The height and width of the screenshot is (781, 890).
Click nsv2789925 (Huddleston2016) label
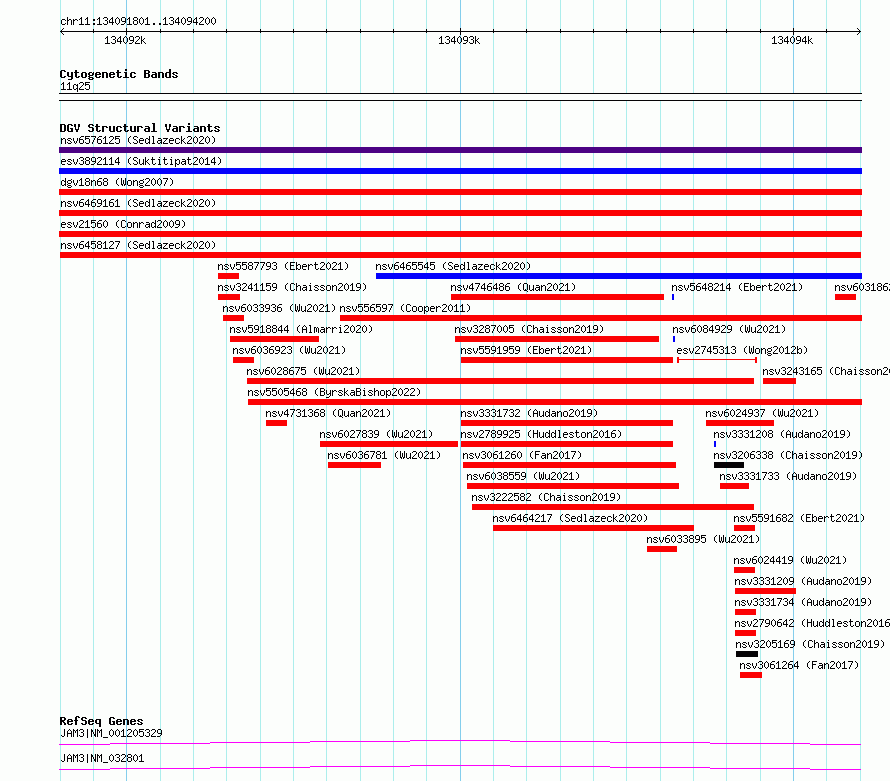tap(541, 434)
